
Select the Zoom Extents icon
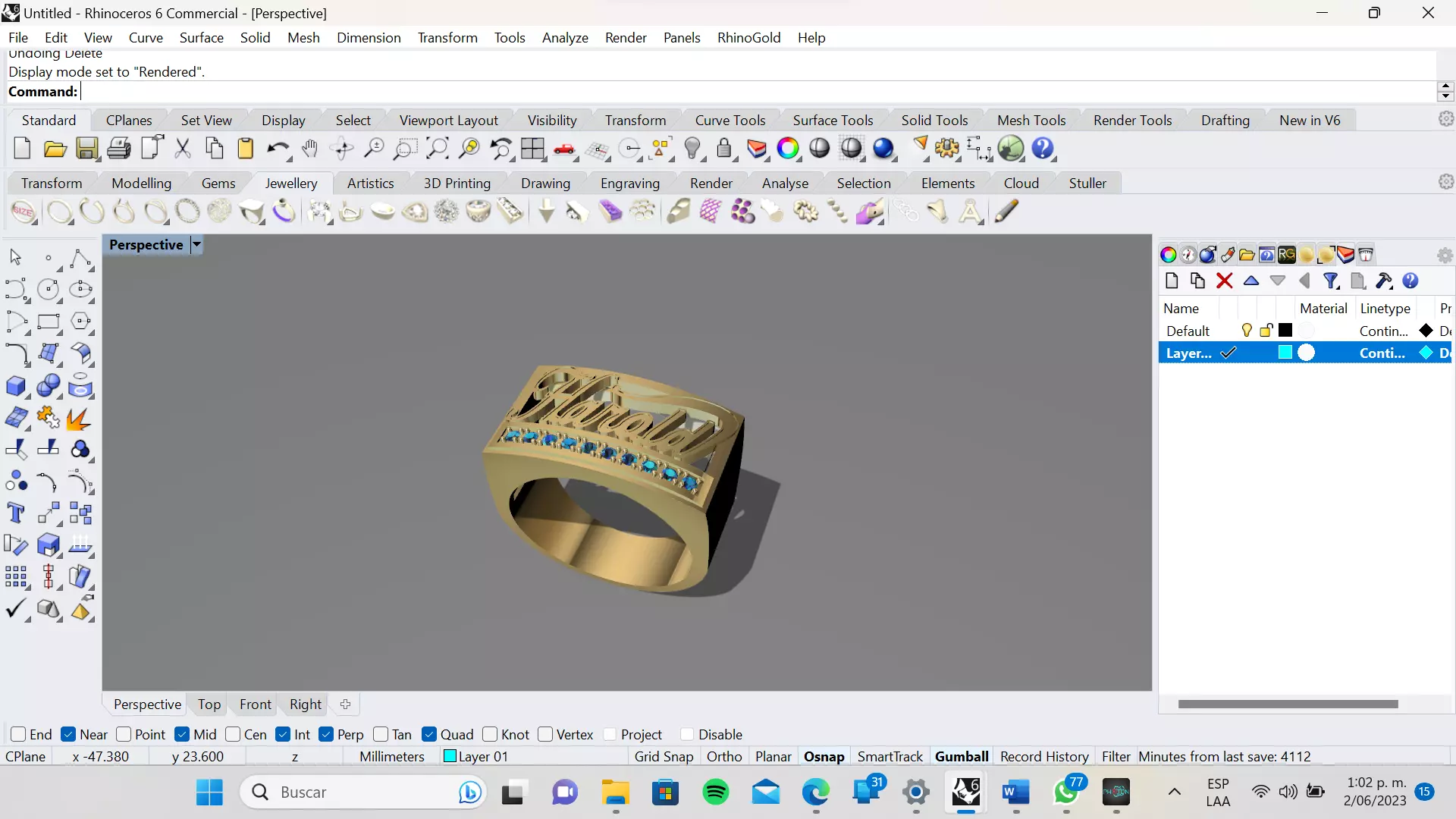click(438, 149)
